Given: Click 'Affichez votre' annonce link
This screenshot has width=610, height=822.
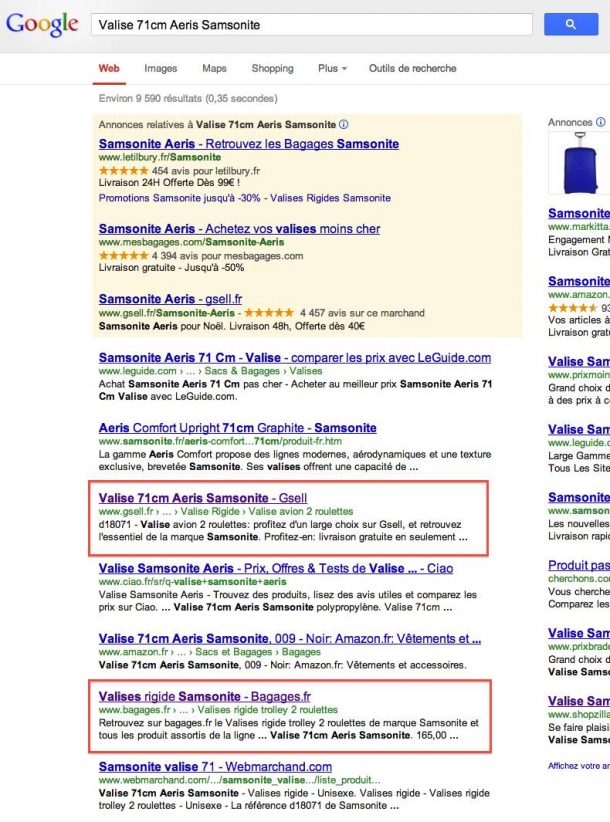Looking at the screenshot, I should tap(579, 766).
